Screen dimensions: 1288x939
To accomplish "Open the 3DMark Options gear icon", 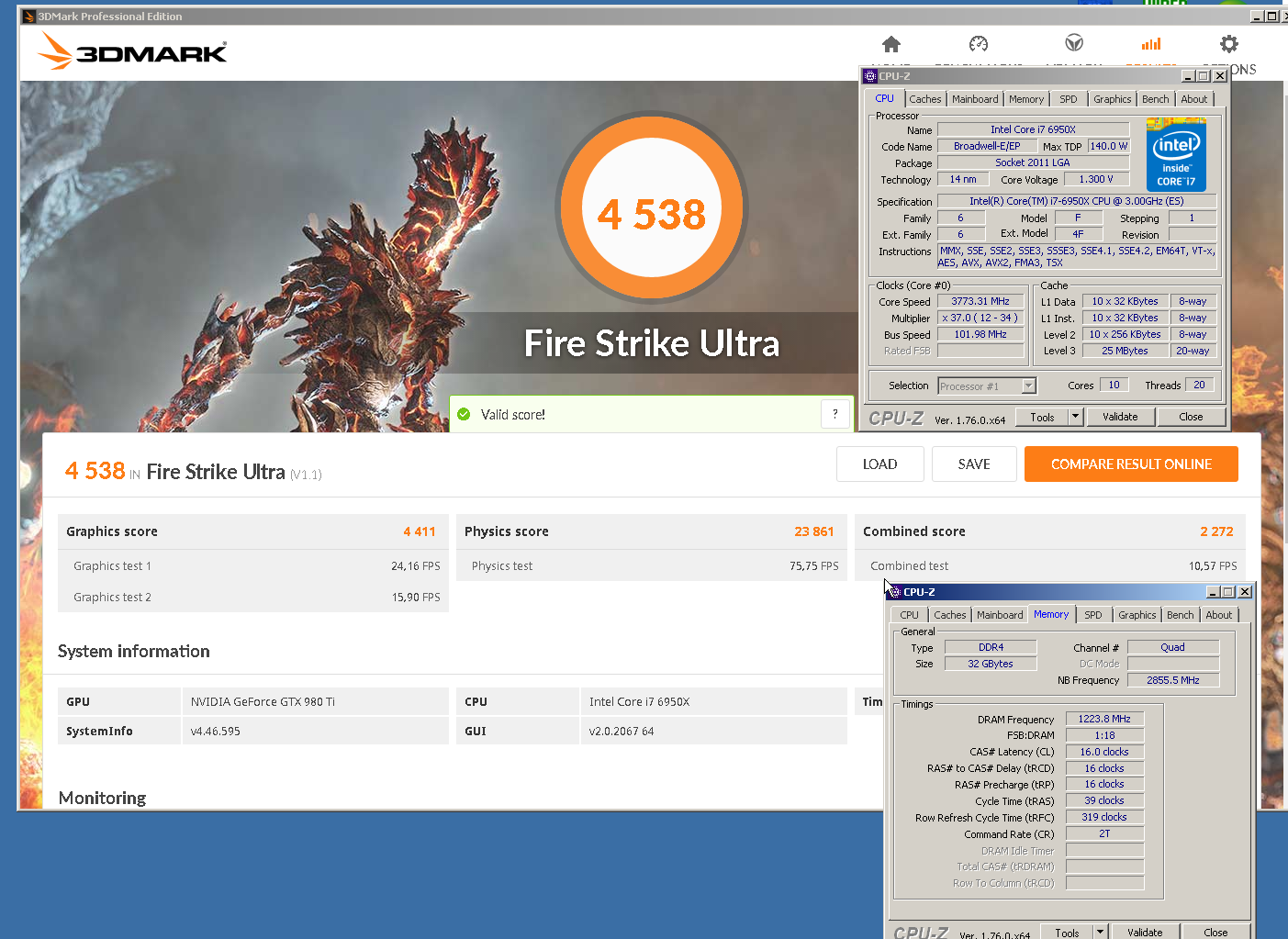I will (1229, 43).
